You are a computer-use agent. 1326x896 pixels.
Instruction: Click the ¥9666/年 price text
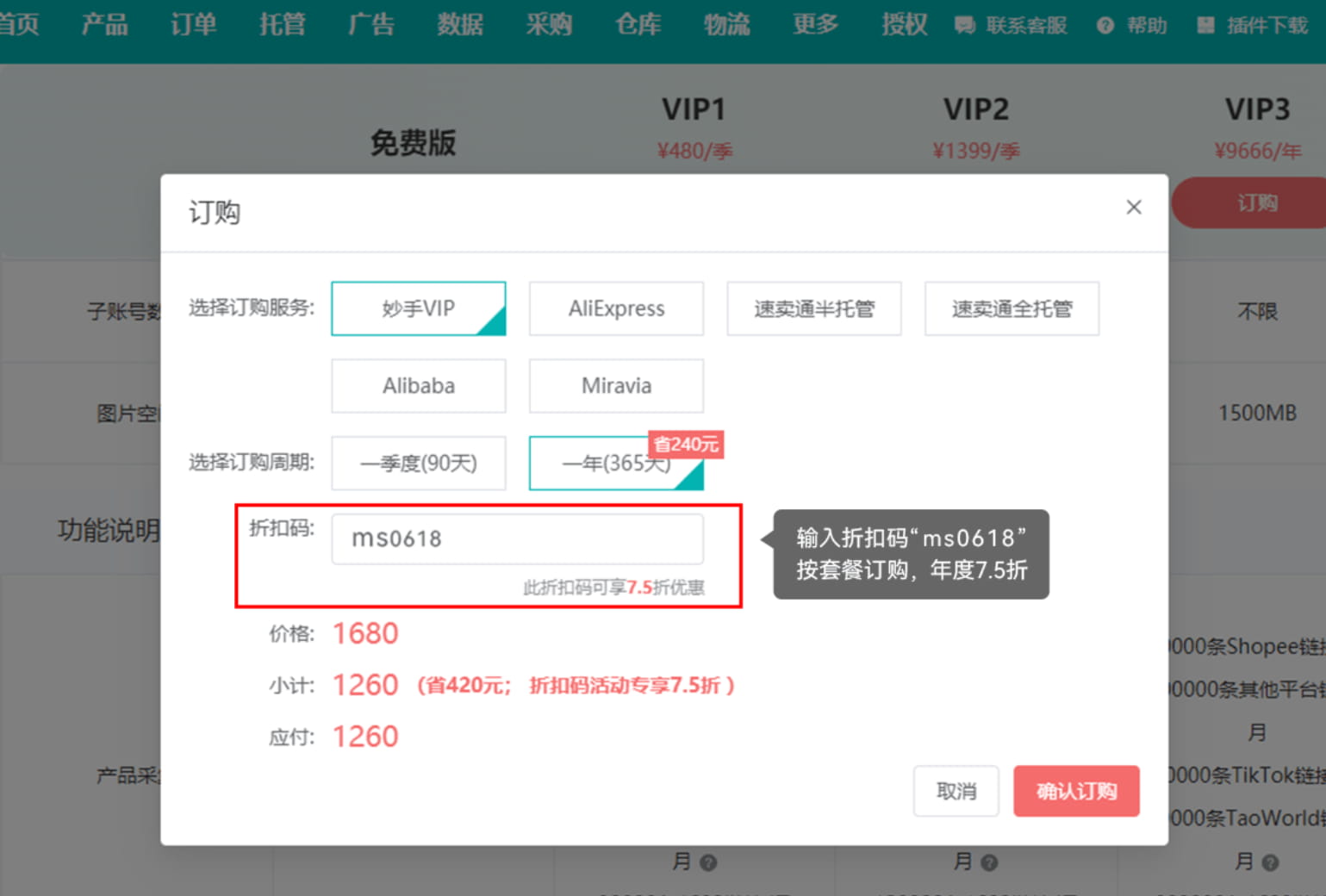click(x=1258, y=151)
